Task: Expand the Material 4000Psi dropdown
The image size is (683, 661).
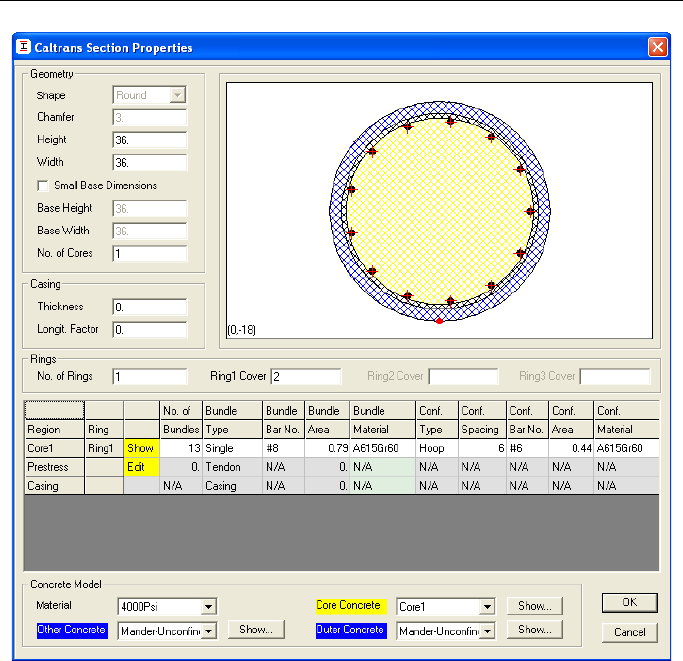Action: (x=208, y=606)
